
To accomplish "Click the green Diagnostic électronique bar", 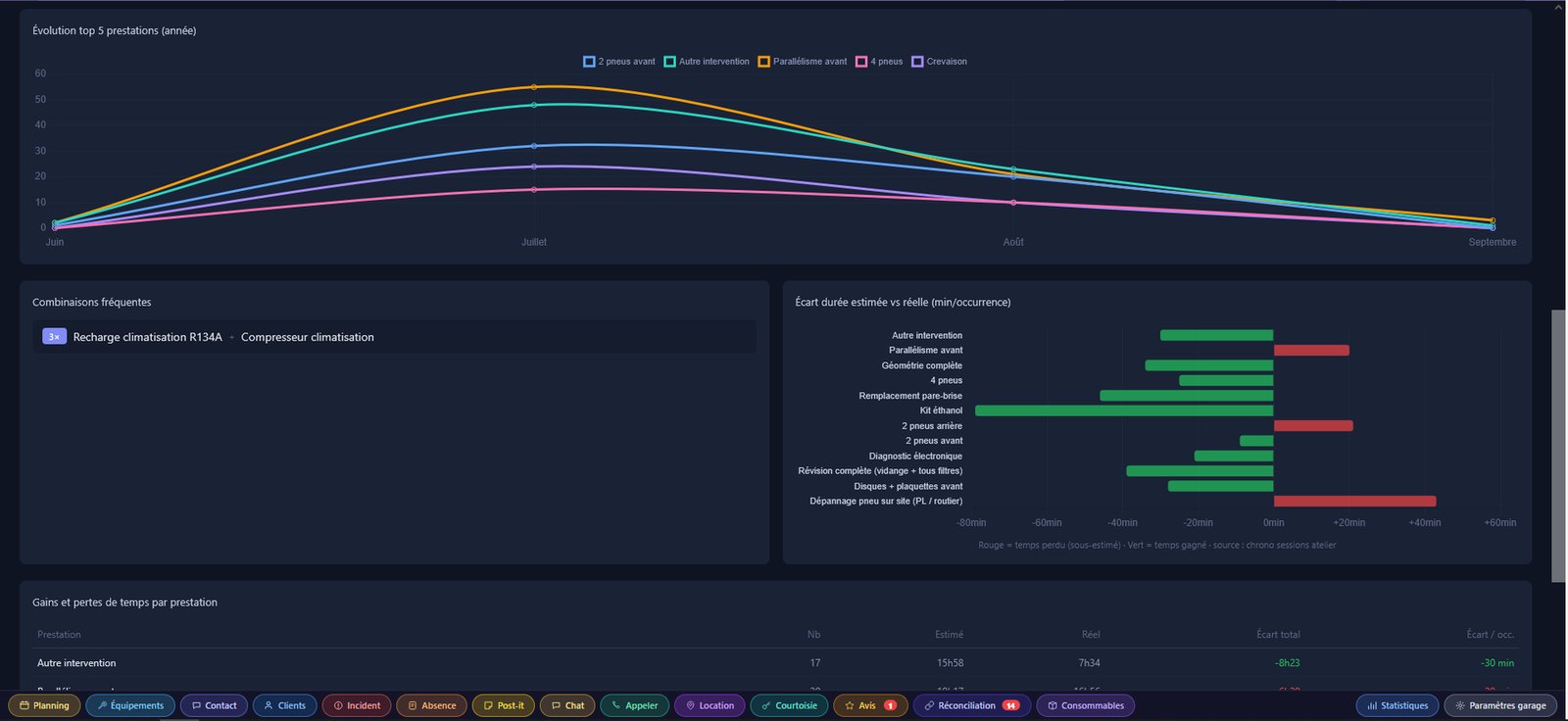I will point(1234,456).
